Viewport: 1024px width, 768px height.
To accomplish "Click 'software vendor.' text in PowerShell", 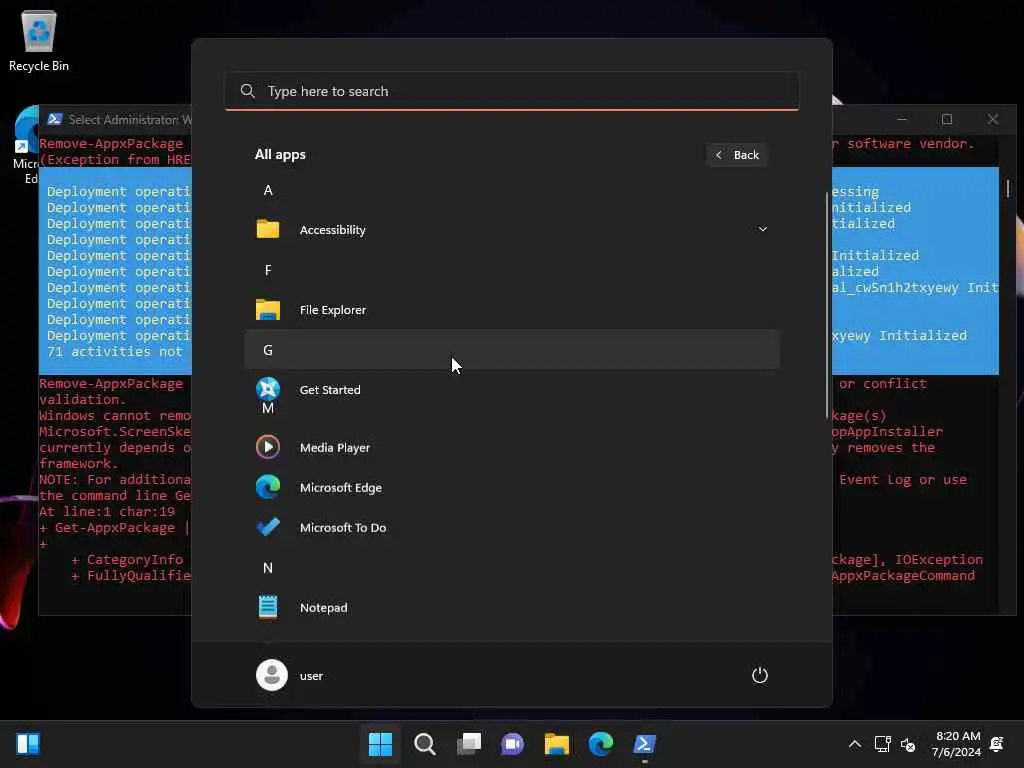I will 910,144.
